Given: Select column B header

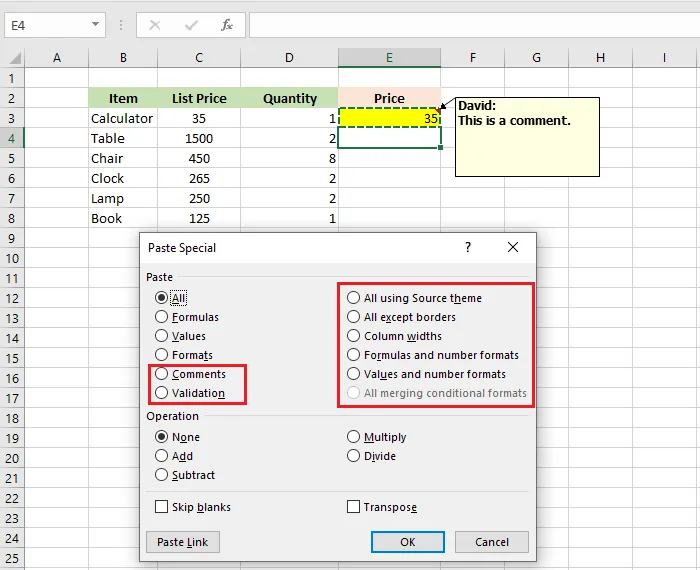Looking at the screenshot, I should [x=123, y=58].
